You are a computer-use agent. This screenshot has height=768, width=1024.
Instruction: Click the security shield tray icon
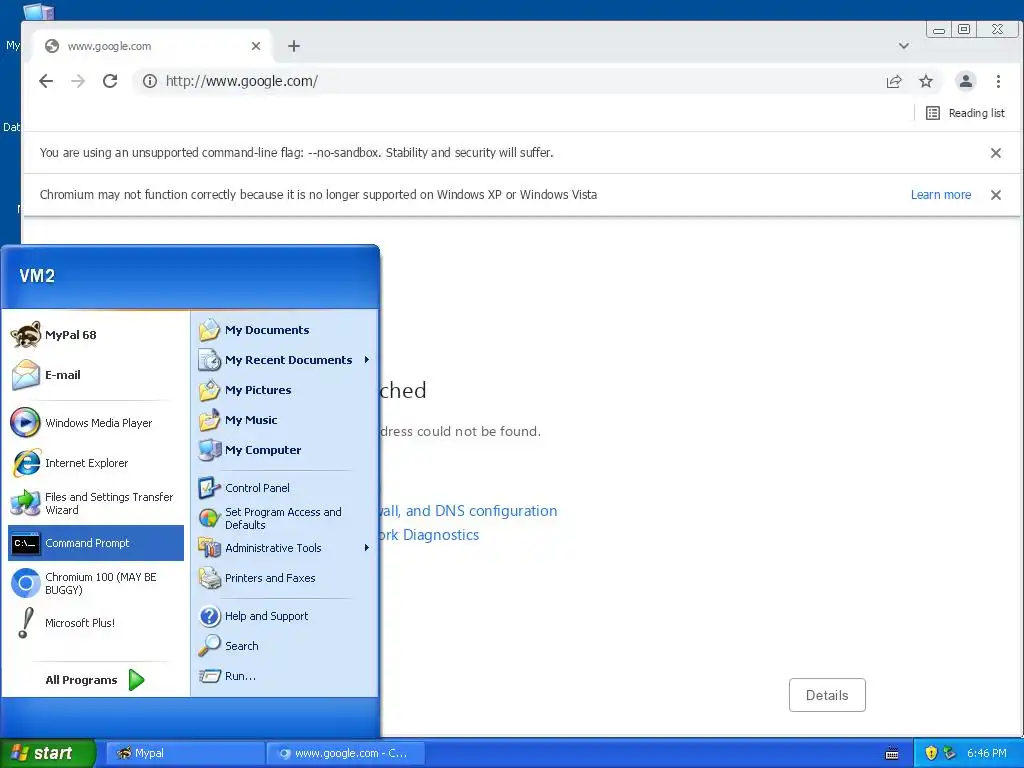931,753
